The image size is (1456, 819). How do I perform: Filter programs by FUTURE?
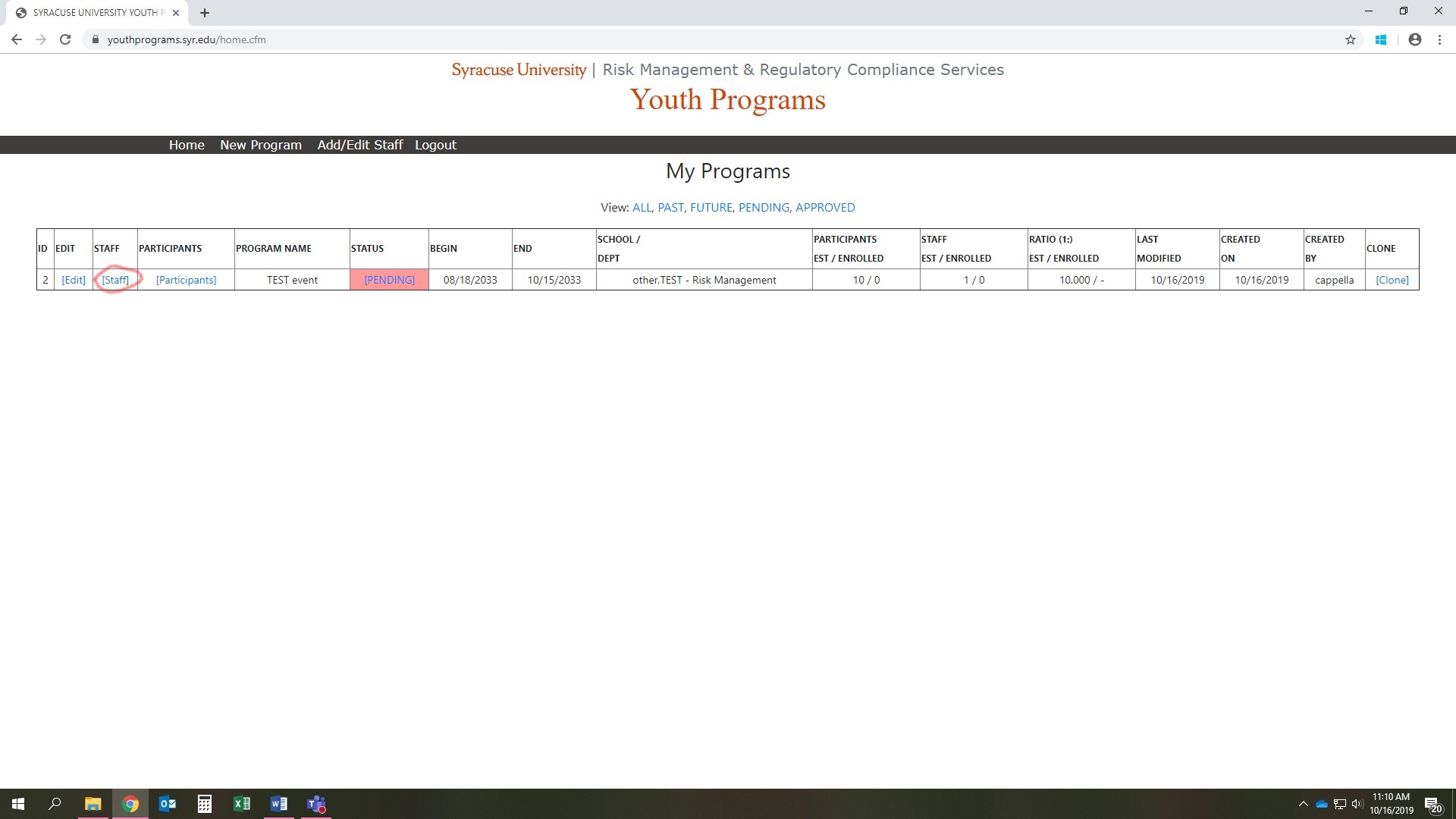(x=711, y=208)
